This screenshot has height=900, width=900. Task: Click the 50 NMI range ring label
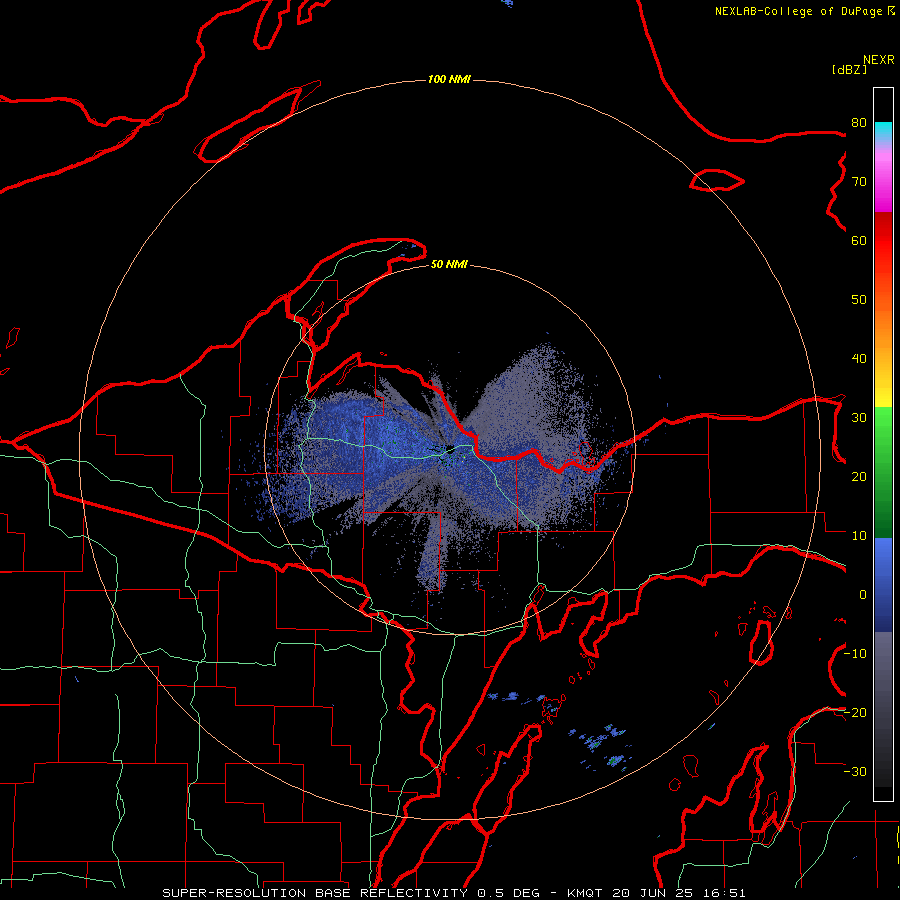coord(449,264)
